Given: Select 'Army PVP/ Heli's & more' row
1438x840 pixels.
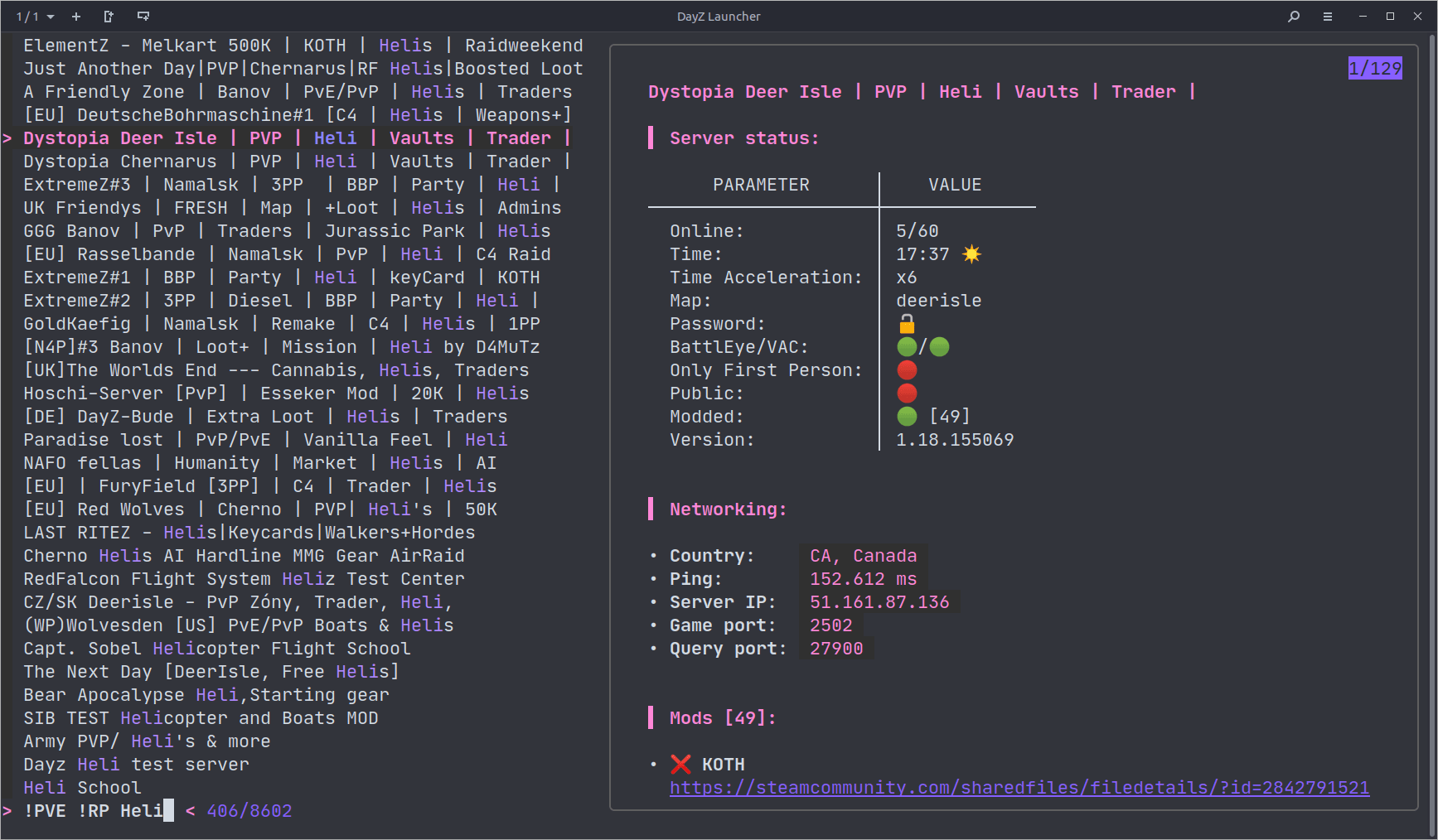Looking at the screenshot, I should click(x=147, y=741).
